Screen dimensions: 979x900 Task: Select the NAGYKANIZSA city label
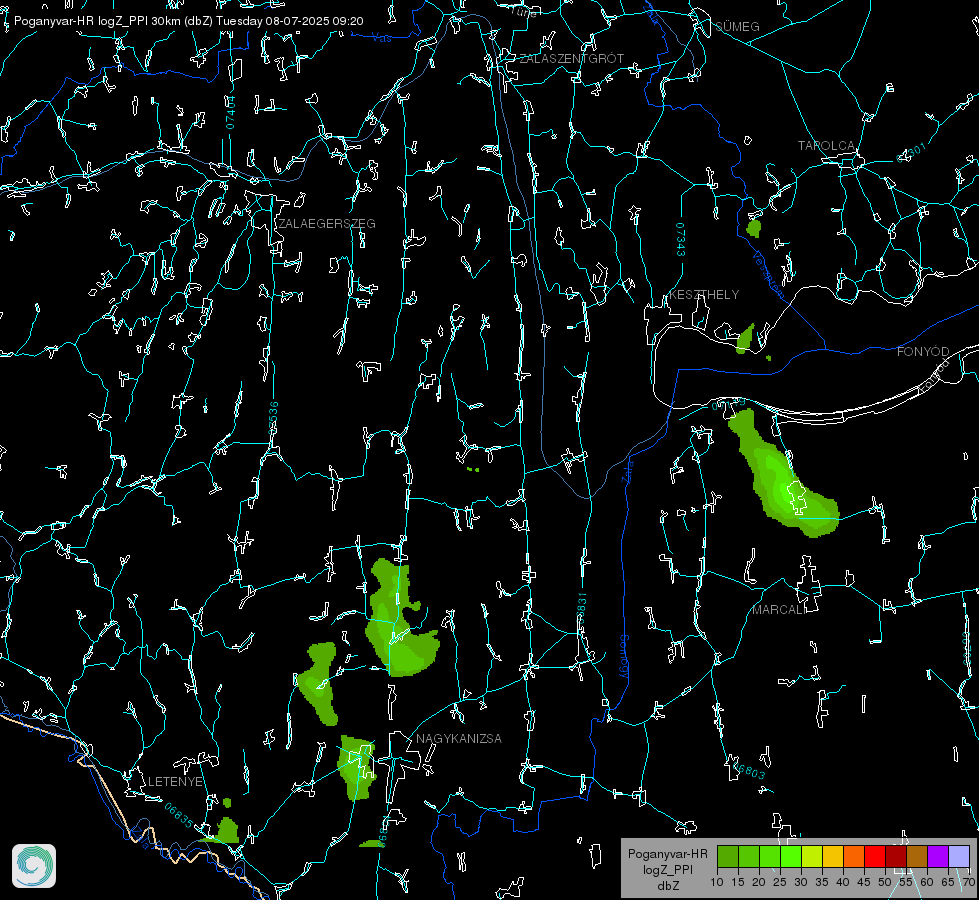(x=459, y=738)
